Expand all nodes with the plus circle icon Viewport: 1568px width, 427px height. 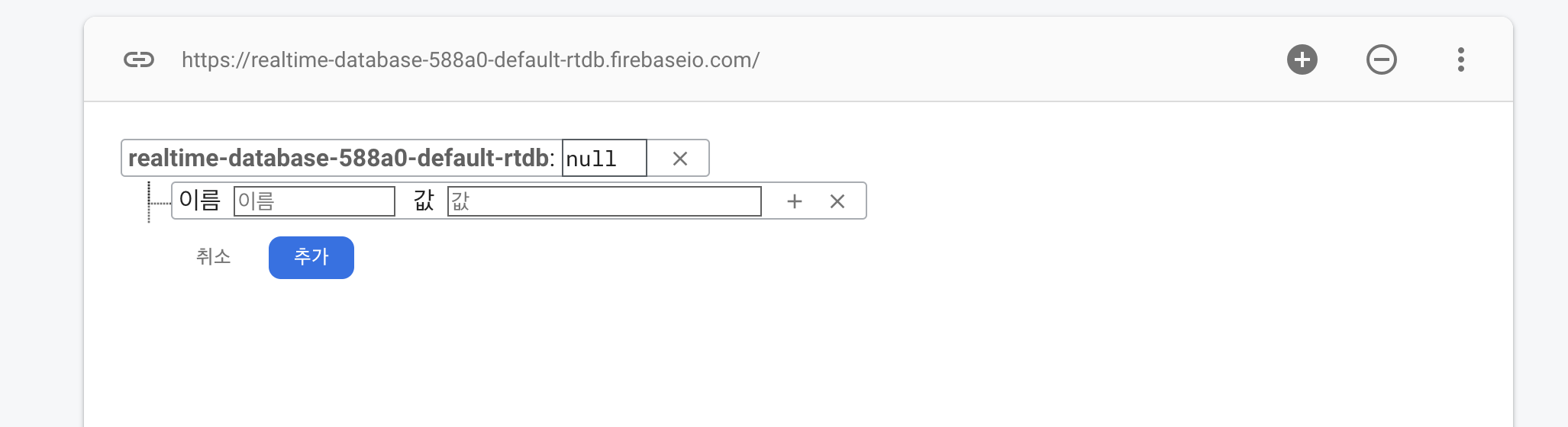pyautogui.click(x=1302, y=59)
